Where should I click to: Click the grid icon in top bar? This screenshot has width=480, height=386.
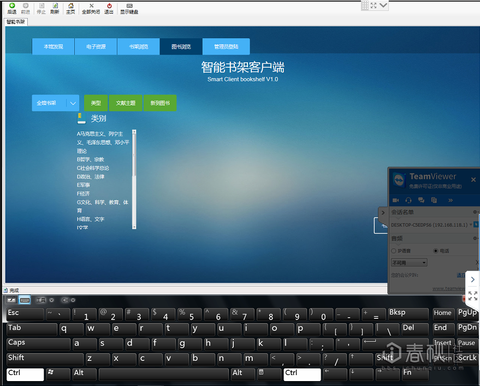(365, 5)
